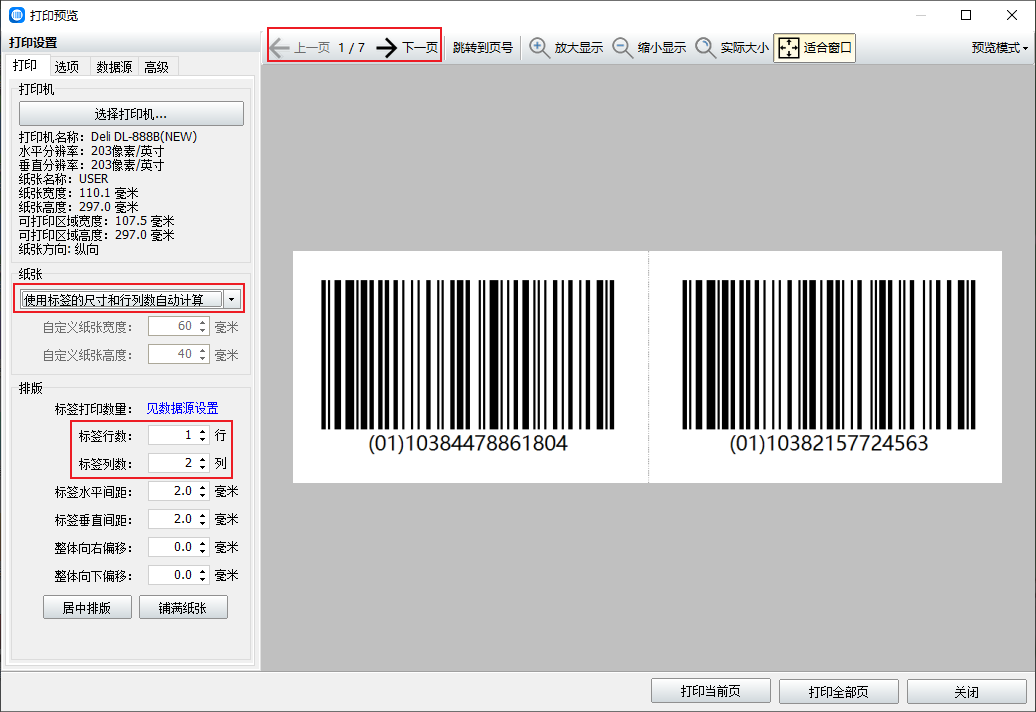Switch to the 打印 tab
Screen dimensions: 1036x712
(25, 65)
